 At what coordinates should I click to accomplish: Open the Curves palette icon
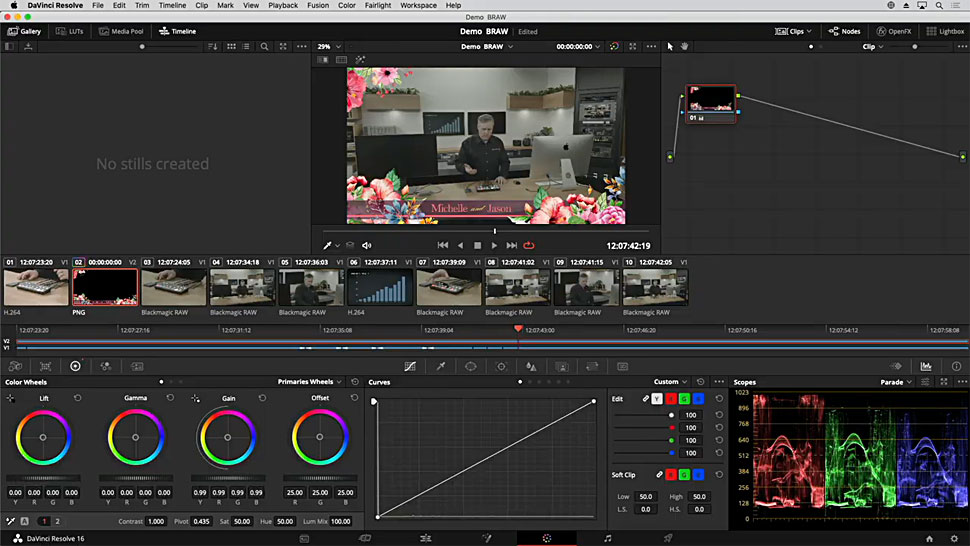coord(410,367)
